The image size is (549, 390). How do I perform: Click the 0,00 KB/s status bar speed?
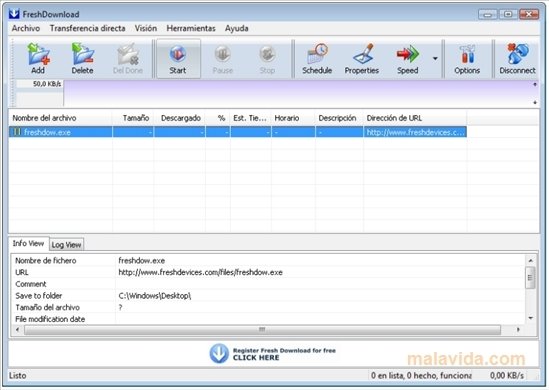pos(507,376)
